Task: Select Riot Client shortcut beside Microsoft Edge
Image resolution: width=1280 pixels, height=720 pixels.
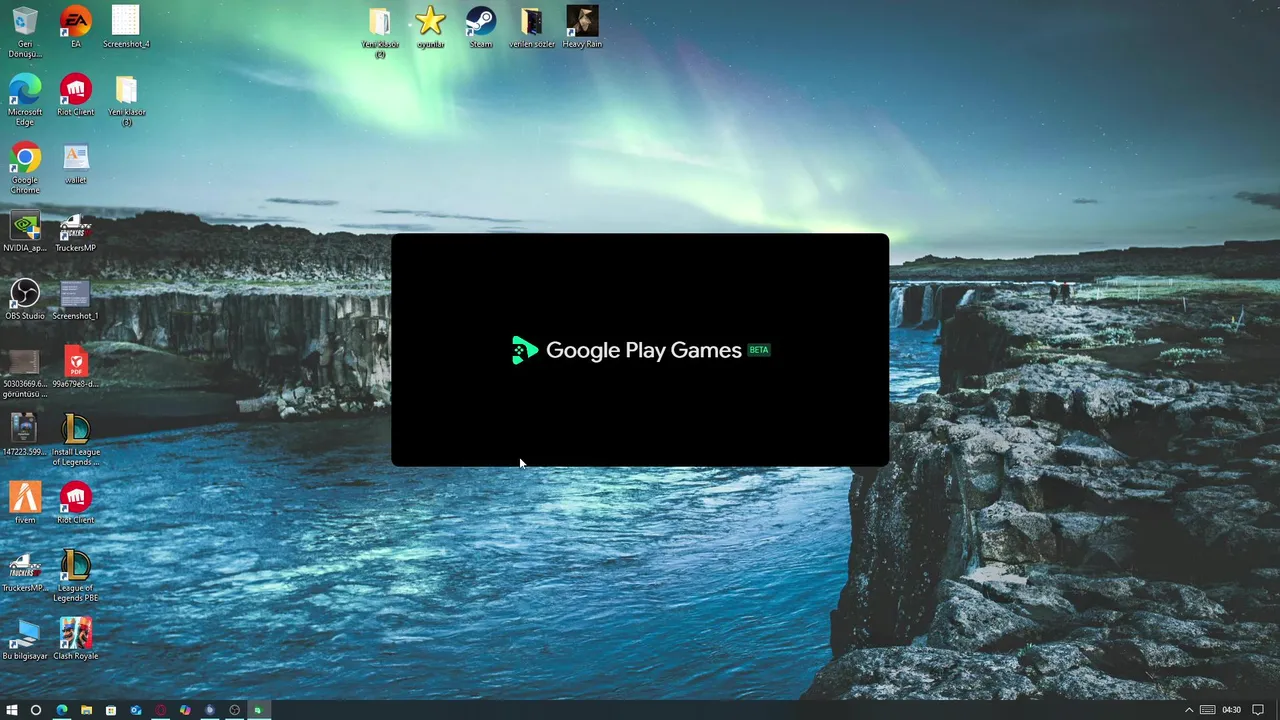Action: click(x=75, y=94)
